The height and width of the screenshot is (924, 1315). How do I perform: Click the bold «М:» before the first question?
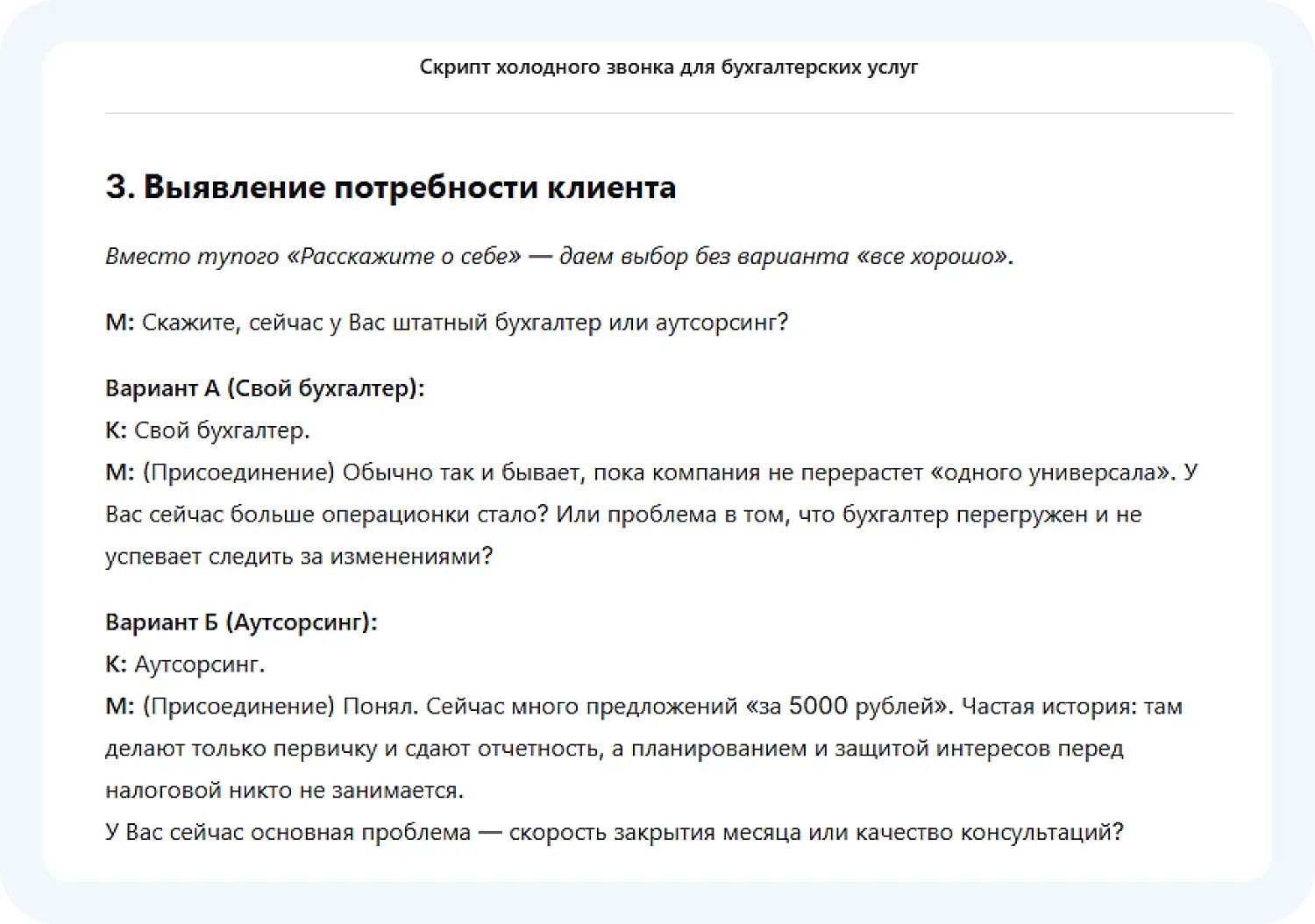pos(117,322)
